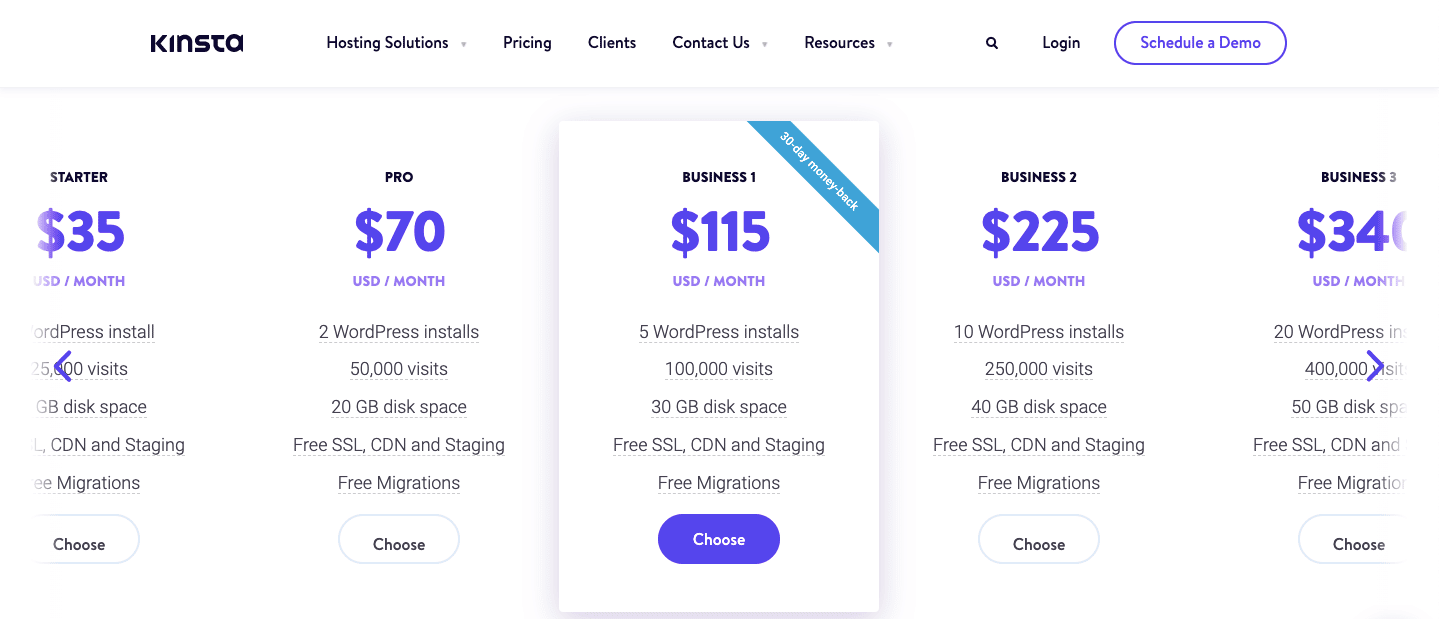The height and width of the screenshot is (619, 1439).
Task: Go back using the carousel left arrow
Action: click(63, 365)
